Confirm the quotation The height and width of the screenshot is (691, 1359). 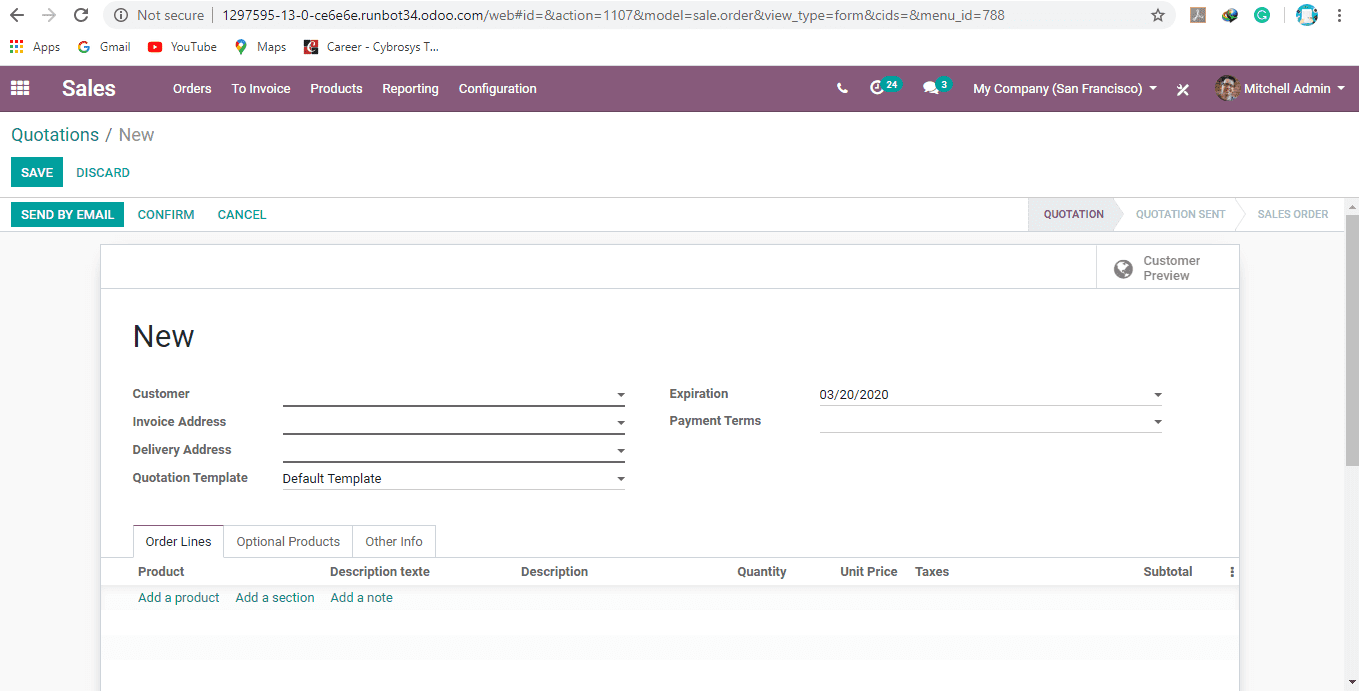coord(166,214)
